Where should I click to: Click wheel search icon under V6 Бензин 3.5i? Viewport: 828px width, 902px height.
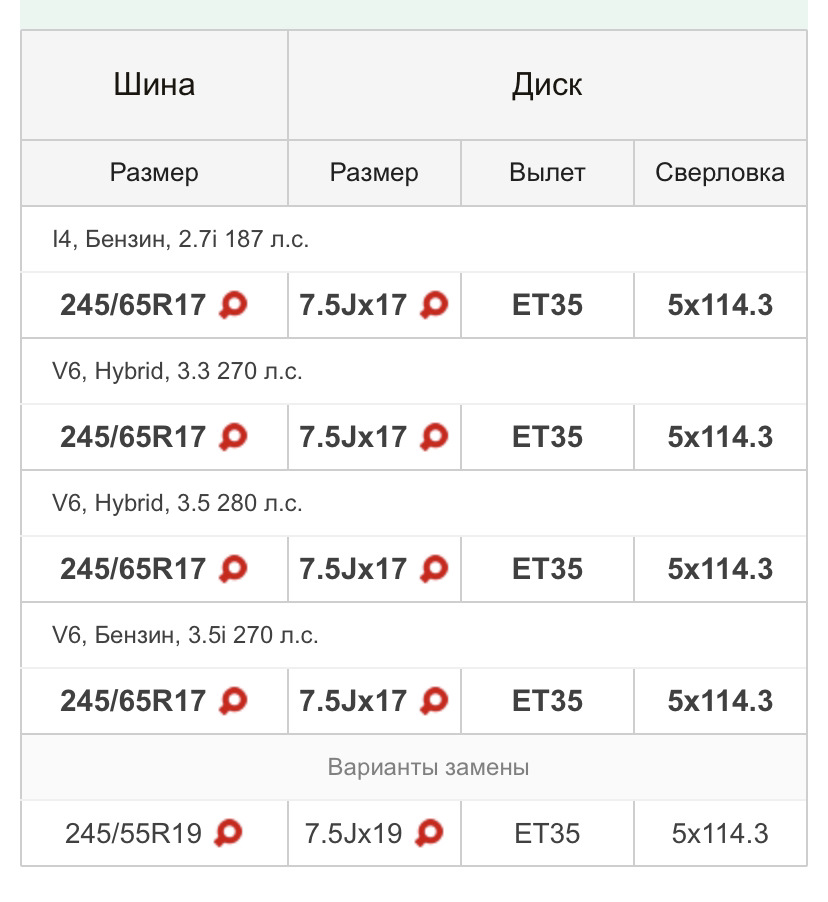[x=434, y=701]
